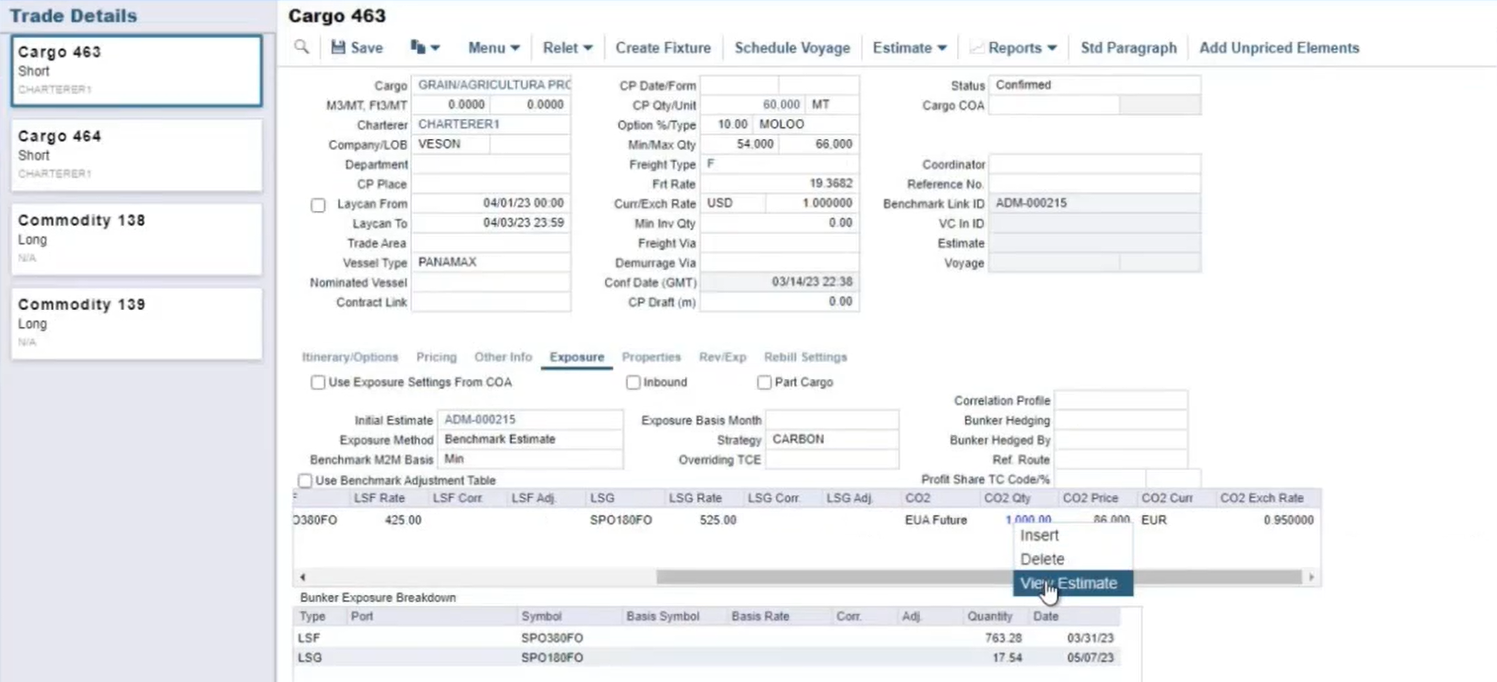The height and width of the screenshot is (682, 1497).
Task: Expand the Menu dropdown
Action: coord(494,48)
